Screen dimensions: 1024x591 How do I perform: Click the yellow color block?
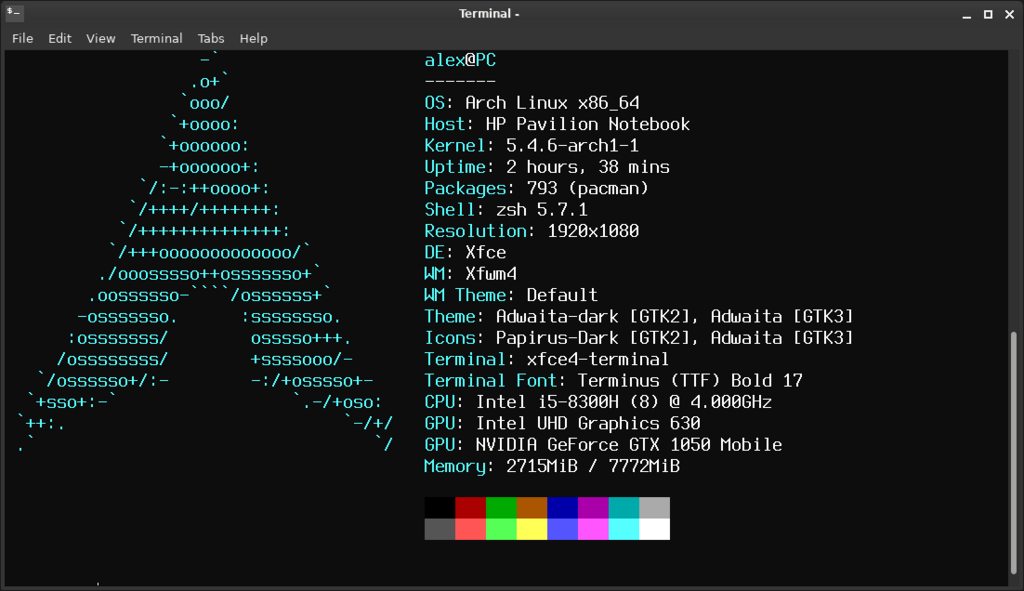532,529
